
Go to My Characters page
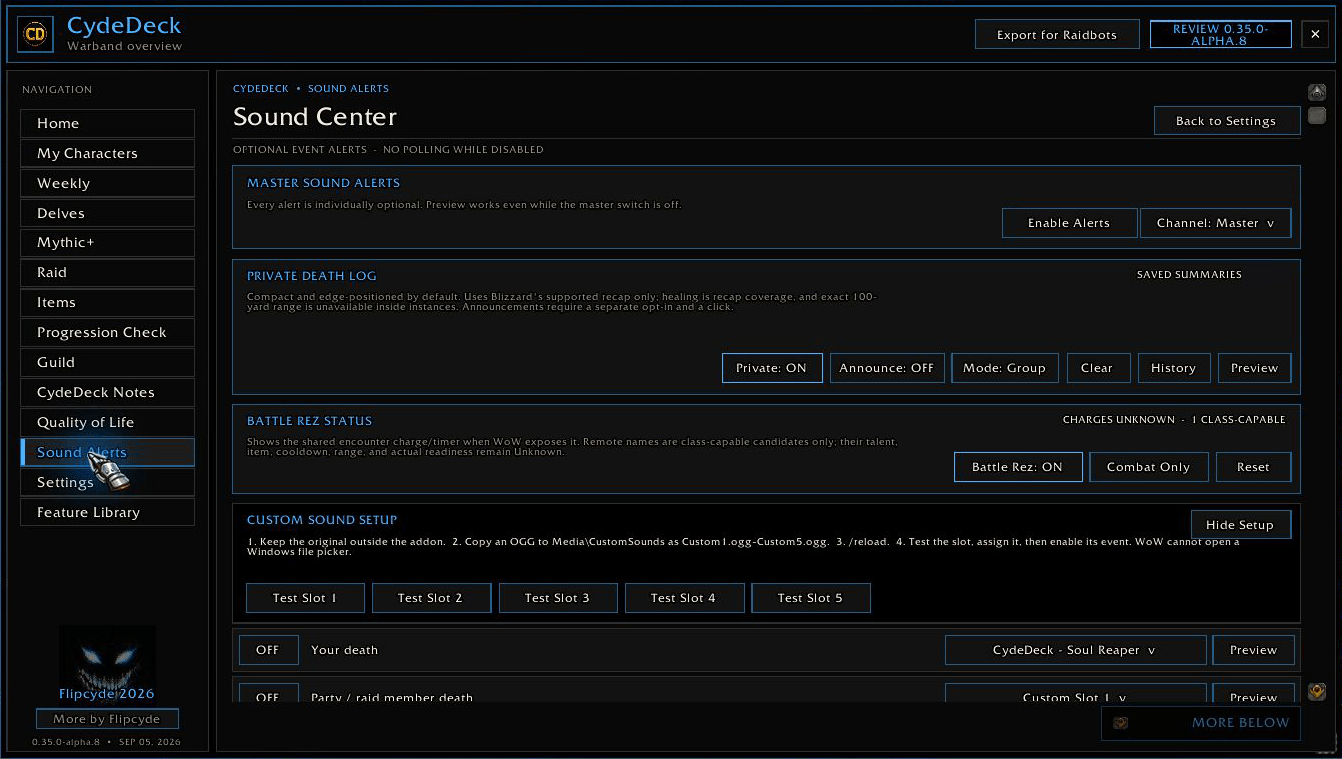coord(107,153)
